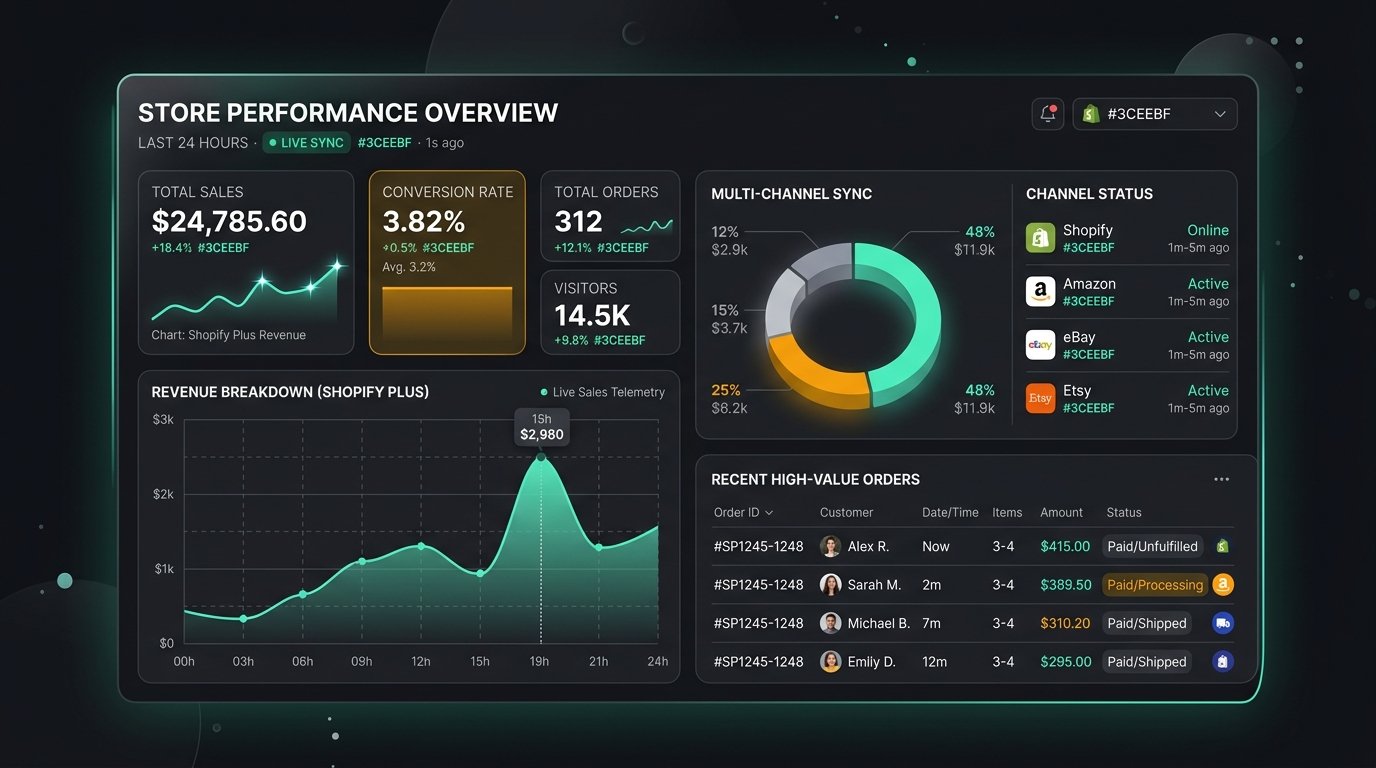Click the peak data point at 19h
Image resolution: width=1376 pixels, height=768 pixels.
pyautogui.click(x=541, y=457)
